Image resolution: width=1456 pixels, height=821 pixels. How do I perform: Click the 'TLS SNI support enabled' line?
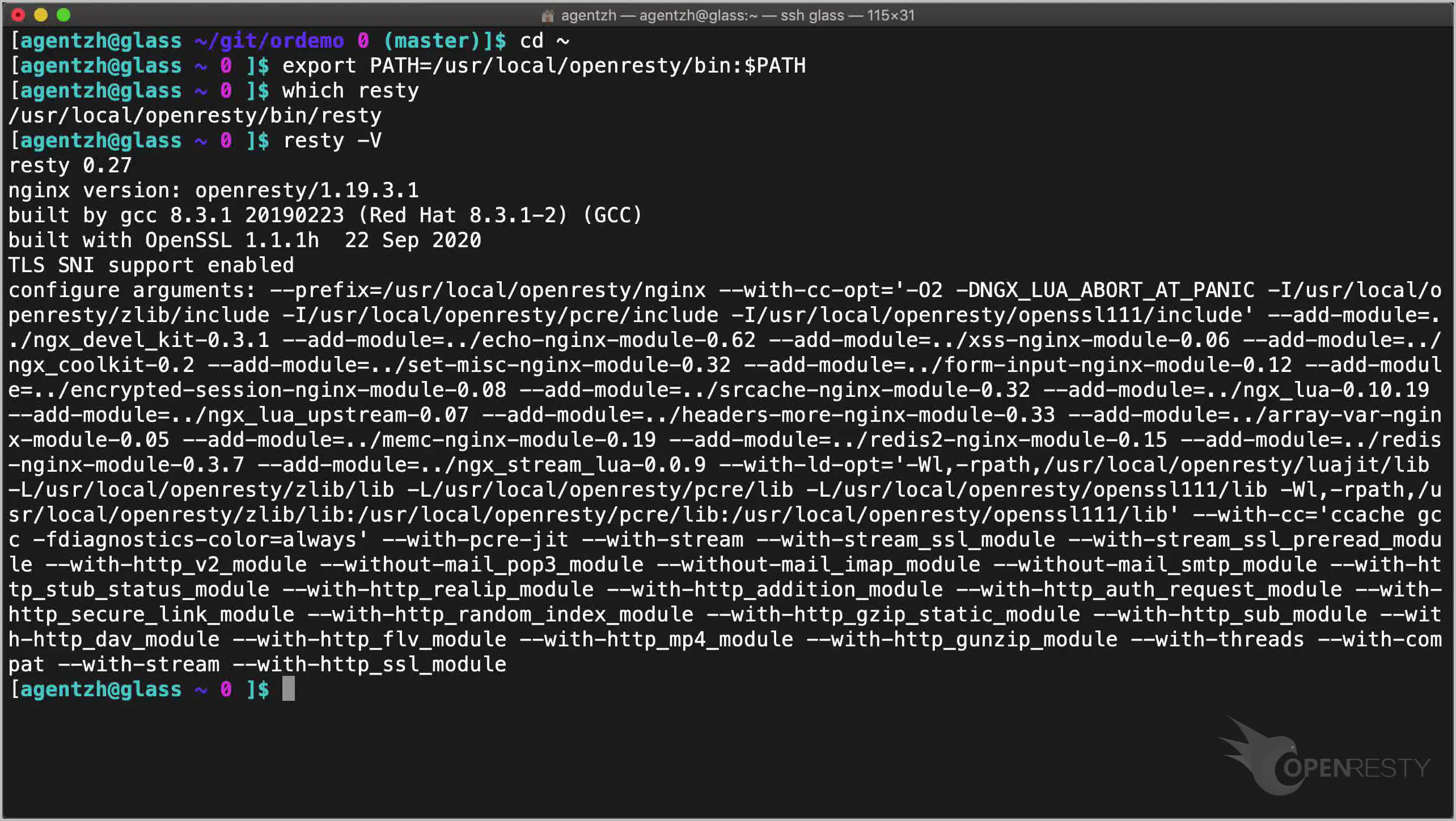tap(151, 265)
